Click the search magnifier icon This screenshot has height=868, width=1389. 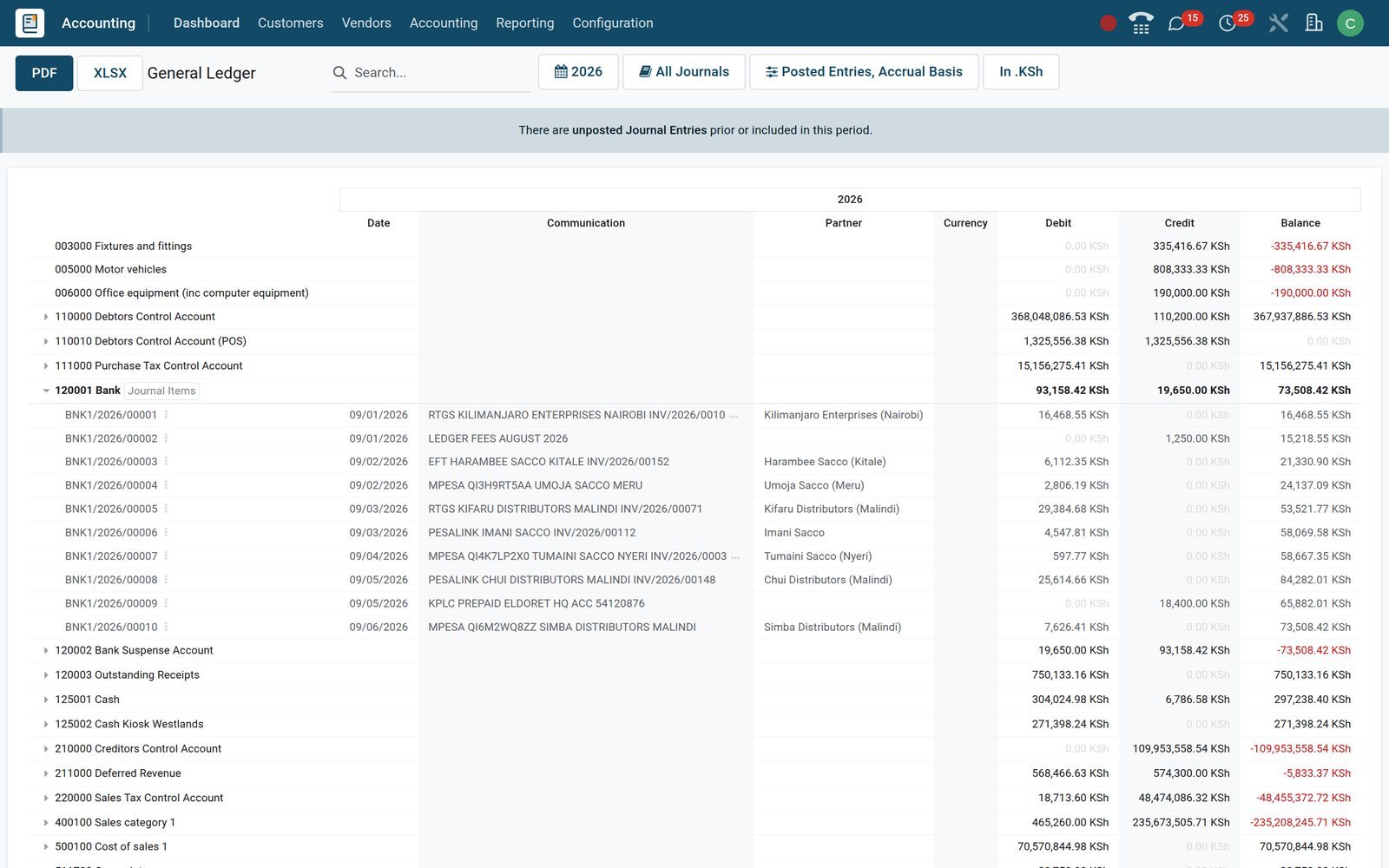tap(339, 73)
